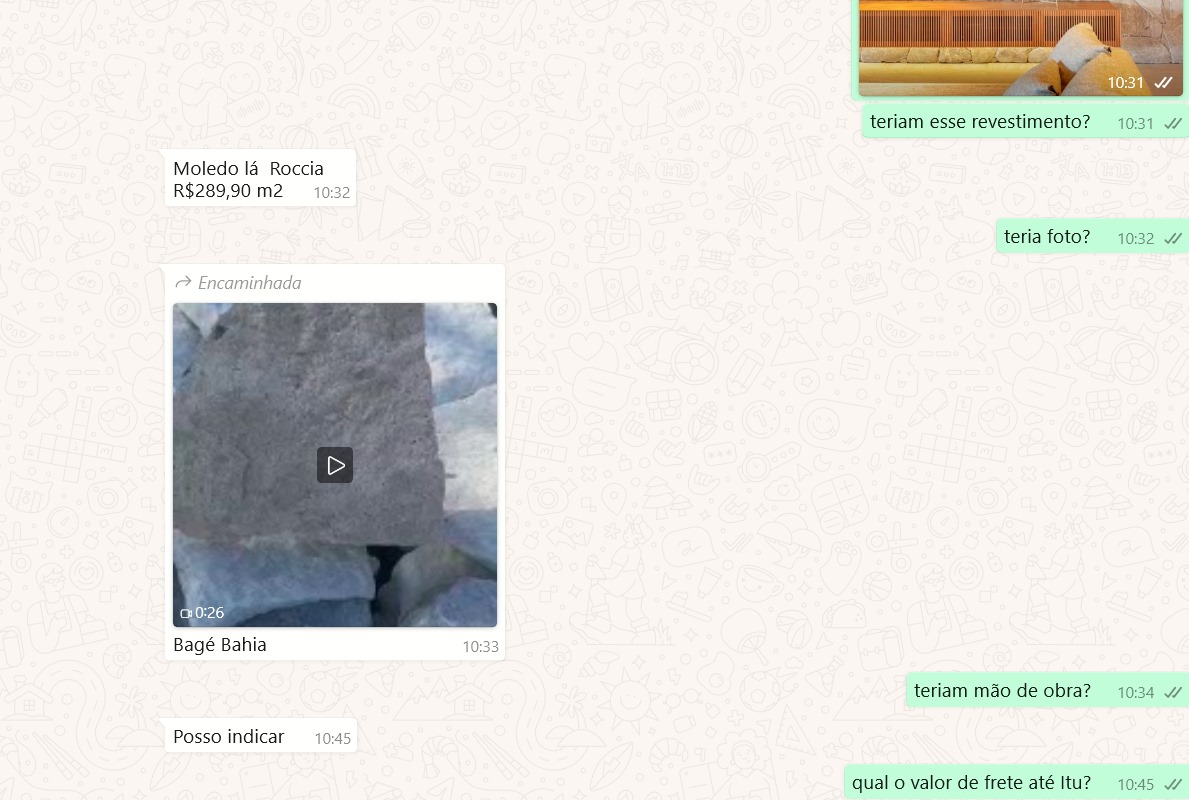
Task: Click the 10:32 timestamp on the Moledo message
Action: click(332, 193)
